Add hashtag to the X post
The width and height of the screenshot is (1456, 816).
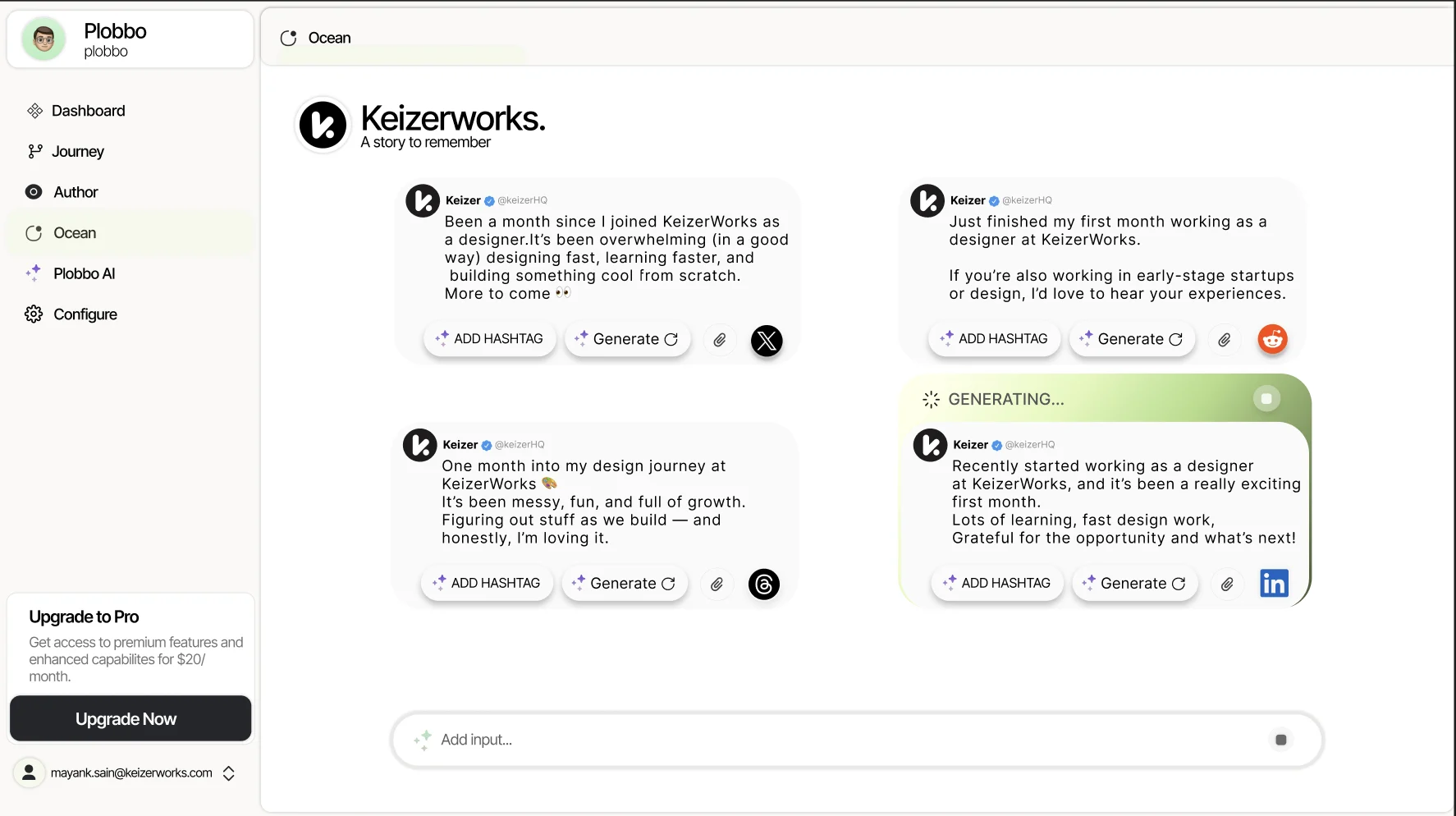pyautogui.click(x=490, y=339)
